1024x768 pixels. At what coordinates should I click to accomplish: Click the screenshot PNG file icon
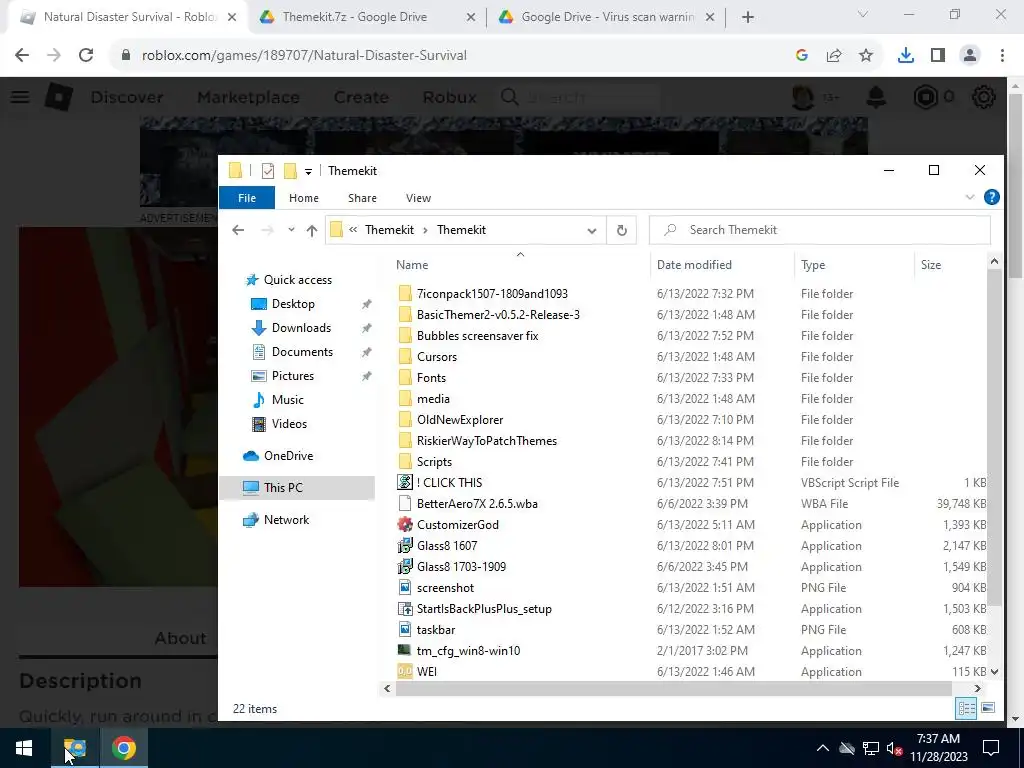[405, 588]
